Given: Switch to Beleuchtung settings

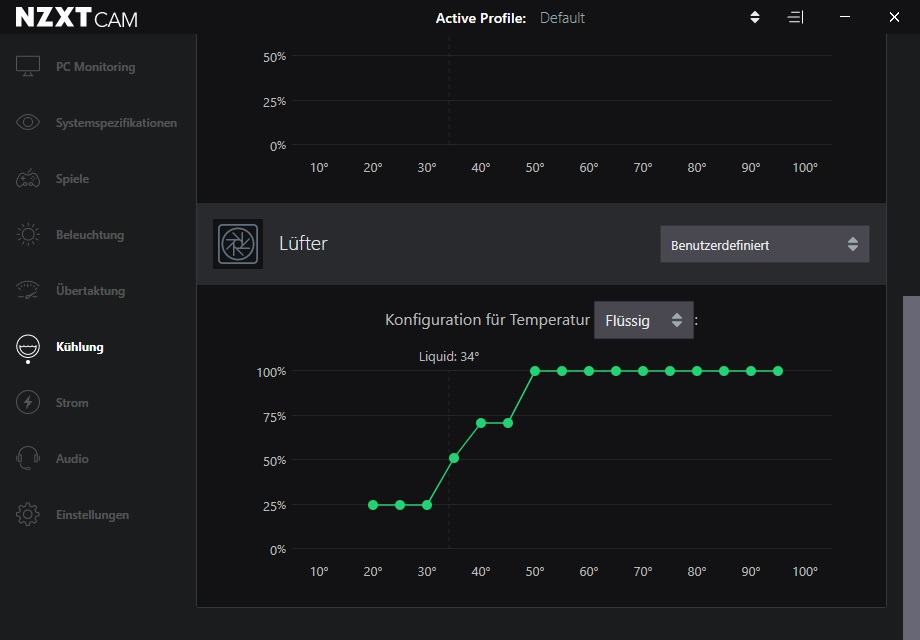Looking at the screenshot, I should pyautogui.click(x=90, y=235).
